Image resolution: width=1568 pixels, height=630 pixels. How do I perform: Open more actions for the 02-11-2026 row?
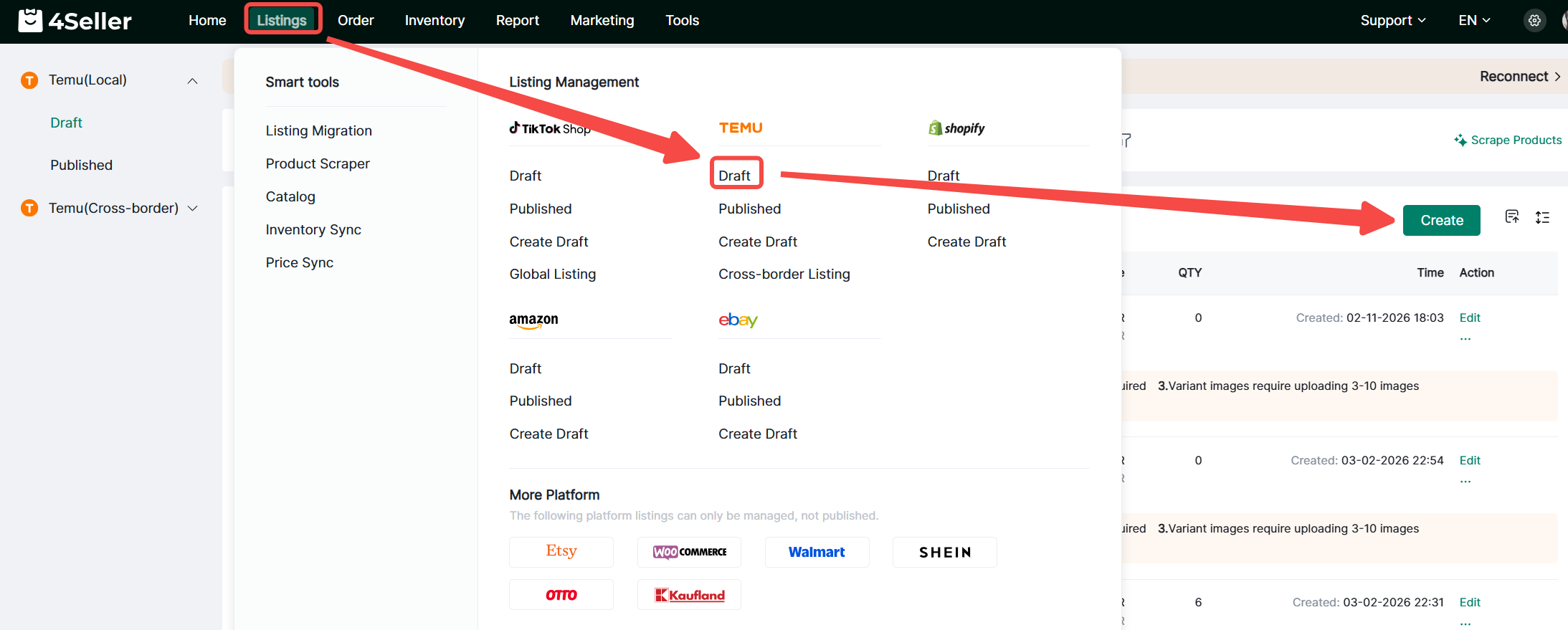pyautogui.click(x=1465, y=338)
